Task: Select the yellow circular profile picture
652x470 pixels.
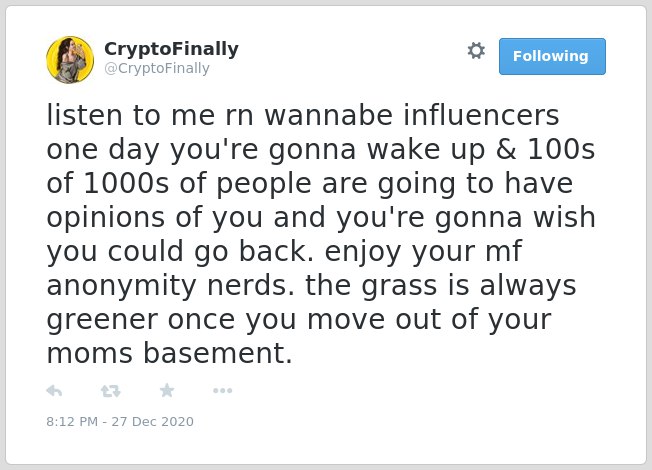Action: [x=70, y=60]
